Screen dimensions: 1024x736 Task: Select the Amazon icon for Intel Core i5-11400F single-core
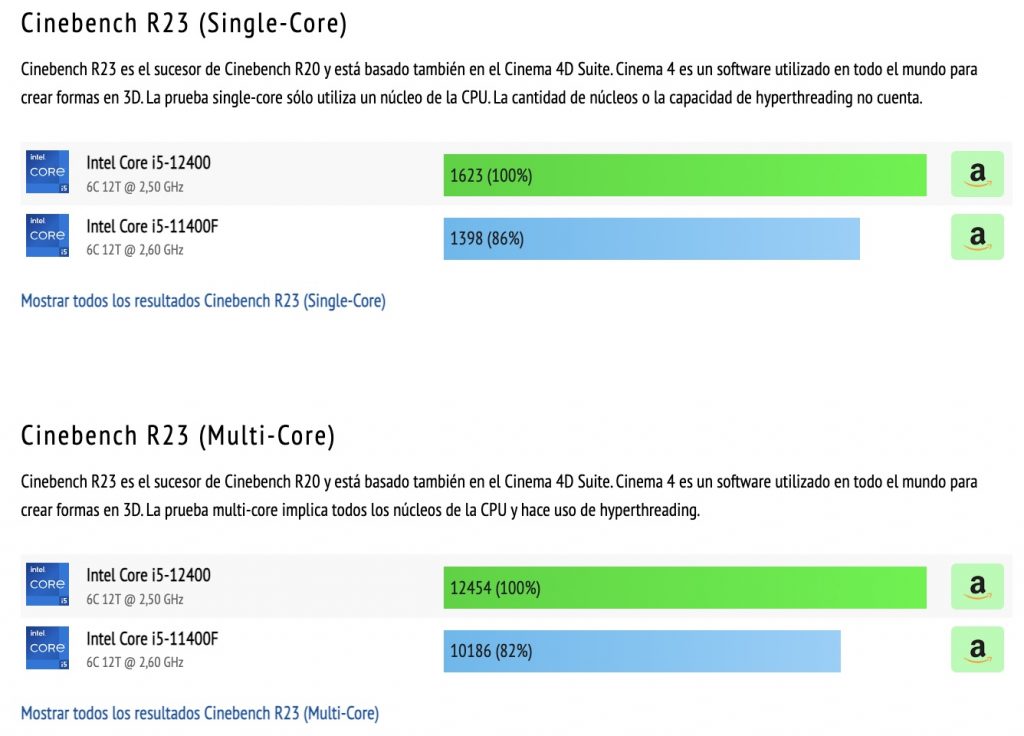(976, 237)
